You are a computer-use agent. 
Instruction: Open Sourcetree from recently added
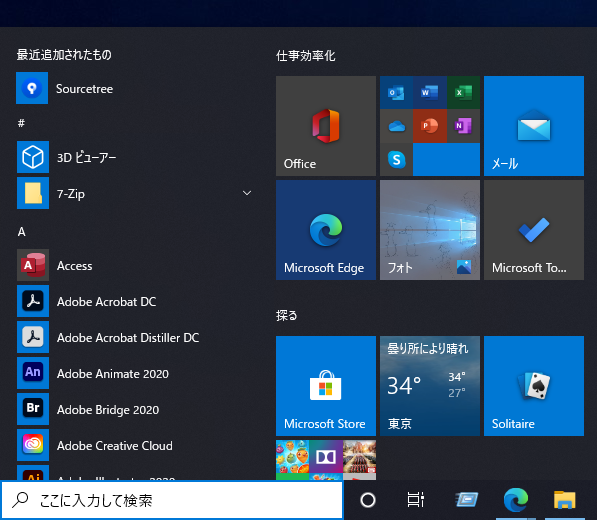tap(133, 88)
